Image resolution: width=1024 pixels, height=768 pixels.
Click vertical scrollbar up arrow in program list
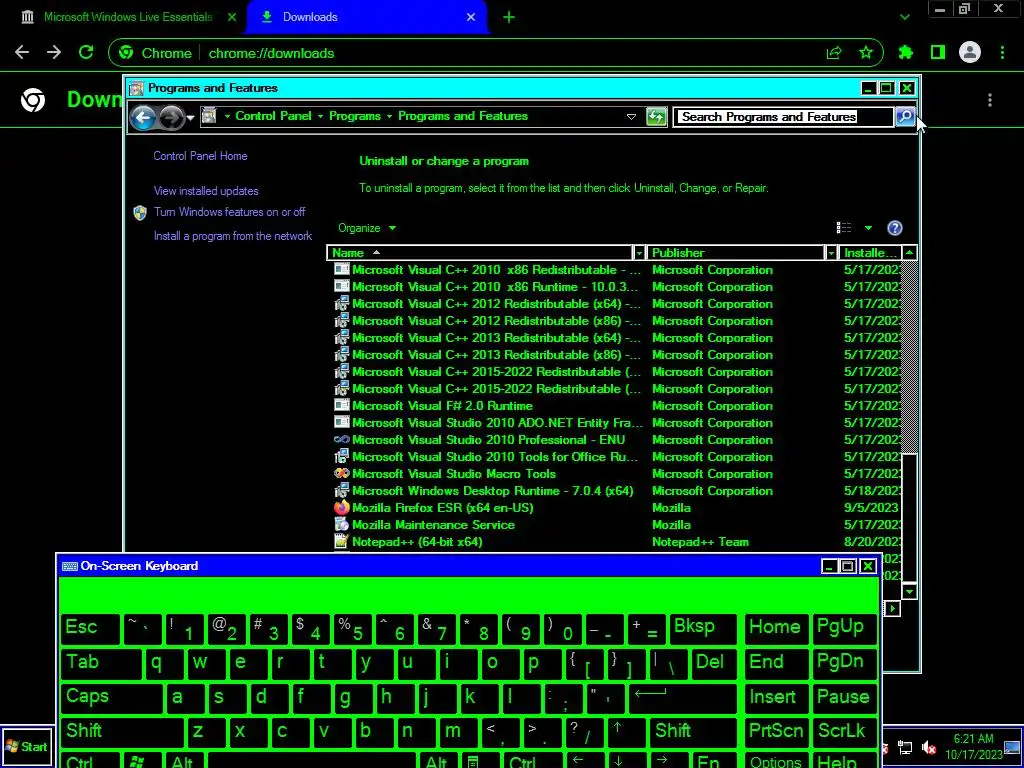[909, 253]
